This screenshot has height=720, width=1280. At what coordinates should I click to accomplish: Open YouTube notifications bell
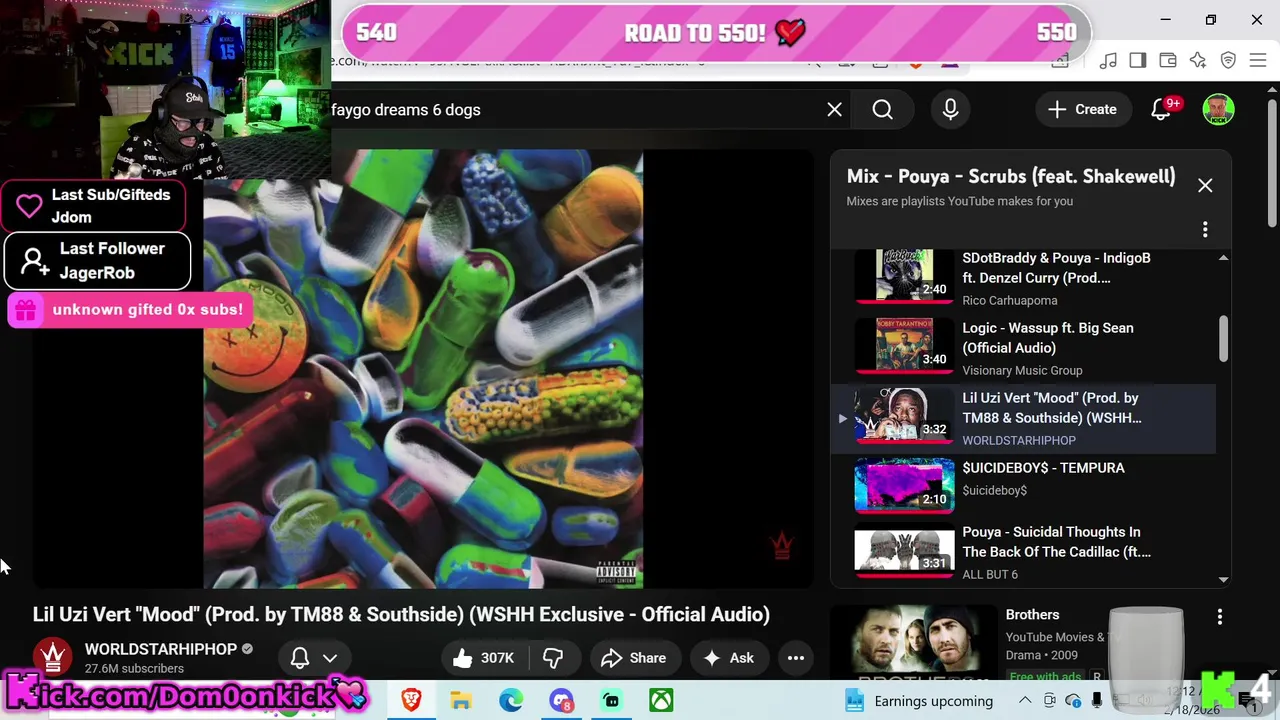tap(1161, 110)
